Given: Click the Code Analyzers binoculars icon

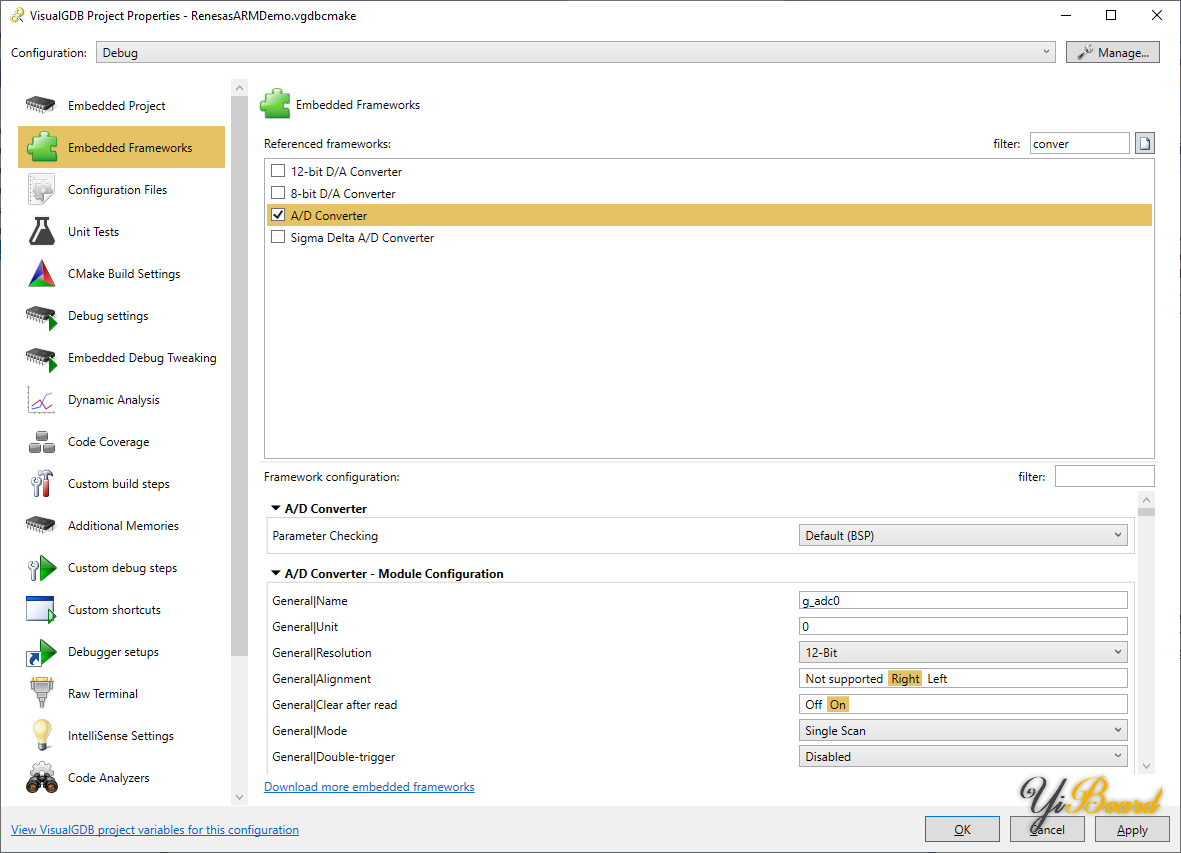Looking at the screenshot, I should click(41, 778).
